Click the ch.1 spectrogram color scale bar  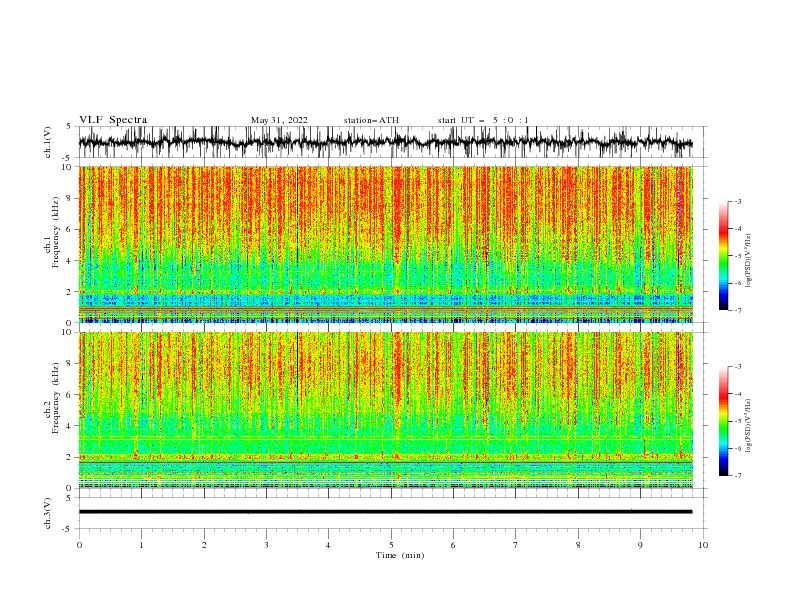723,256
